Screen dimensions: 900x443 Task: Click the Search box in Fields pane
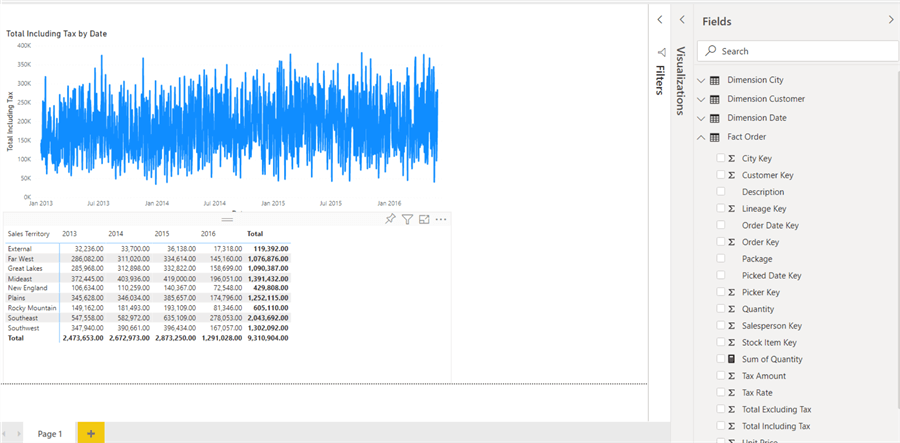797,51
